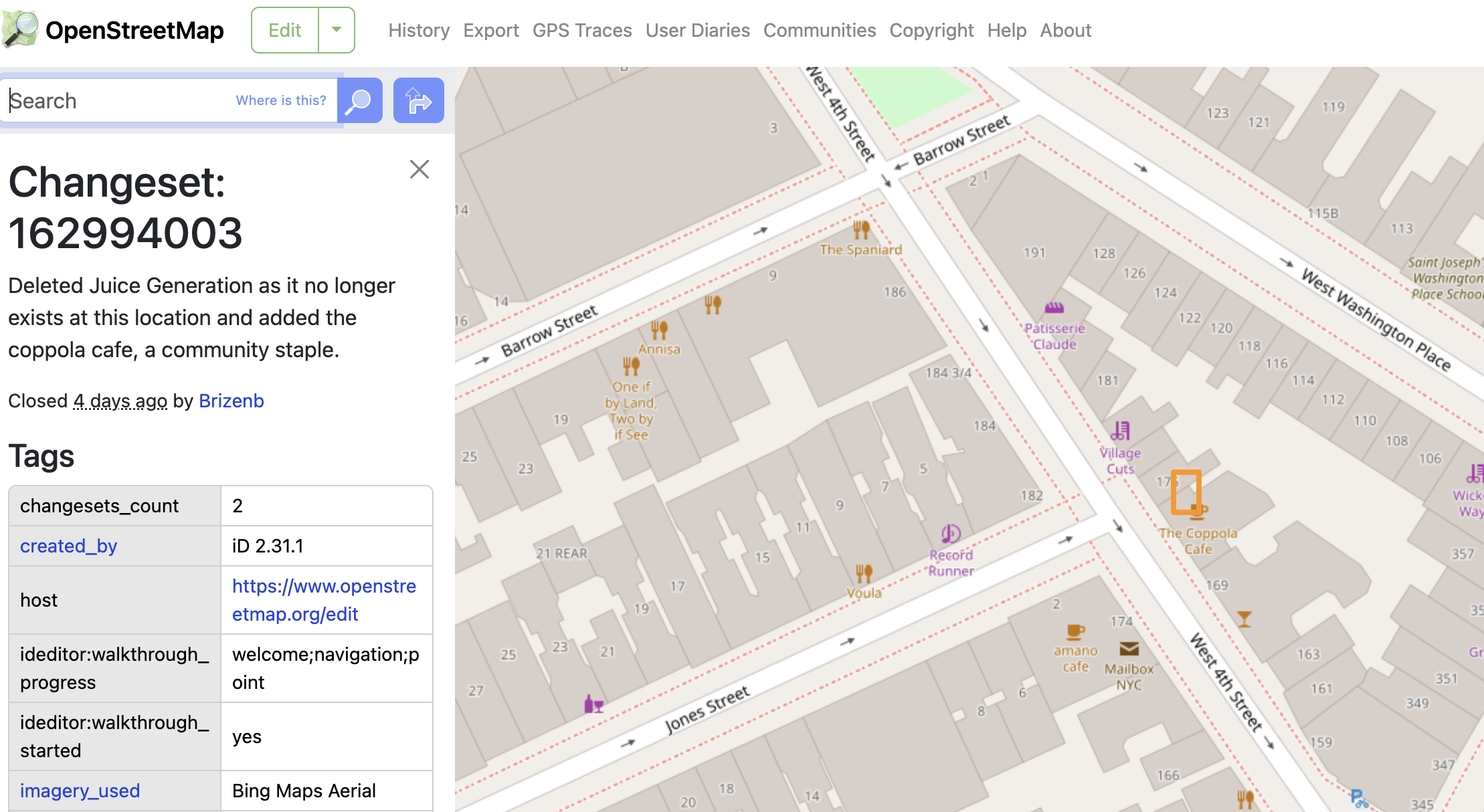The image size is (1484, 812).
Task: Click the wine shop icon on Jones Street
Action: tap(593, 704)
